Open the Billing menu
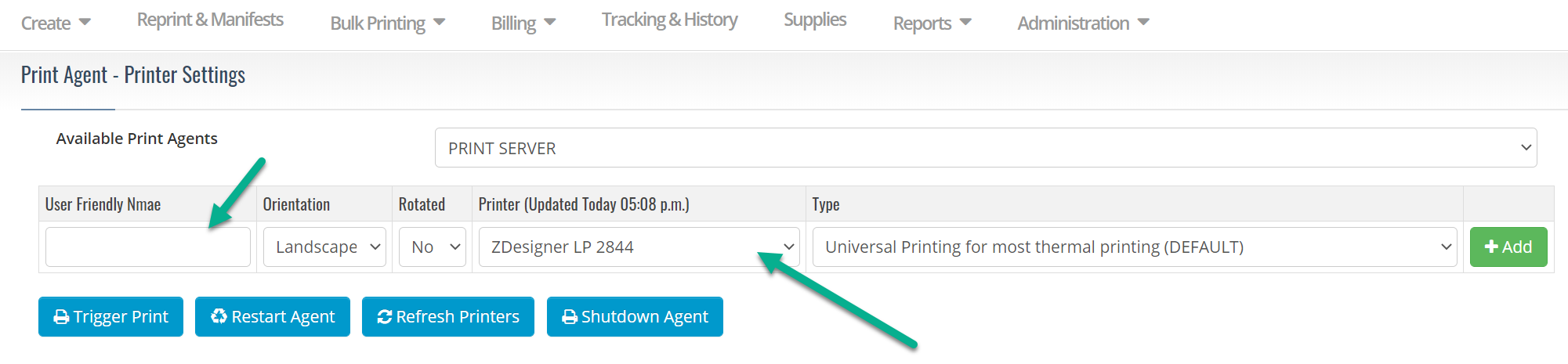1568x364 pixels. (523, 23)
